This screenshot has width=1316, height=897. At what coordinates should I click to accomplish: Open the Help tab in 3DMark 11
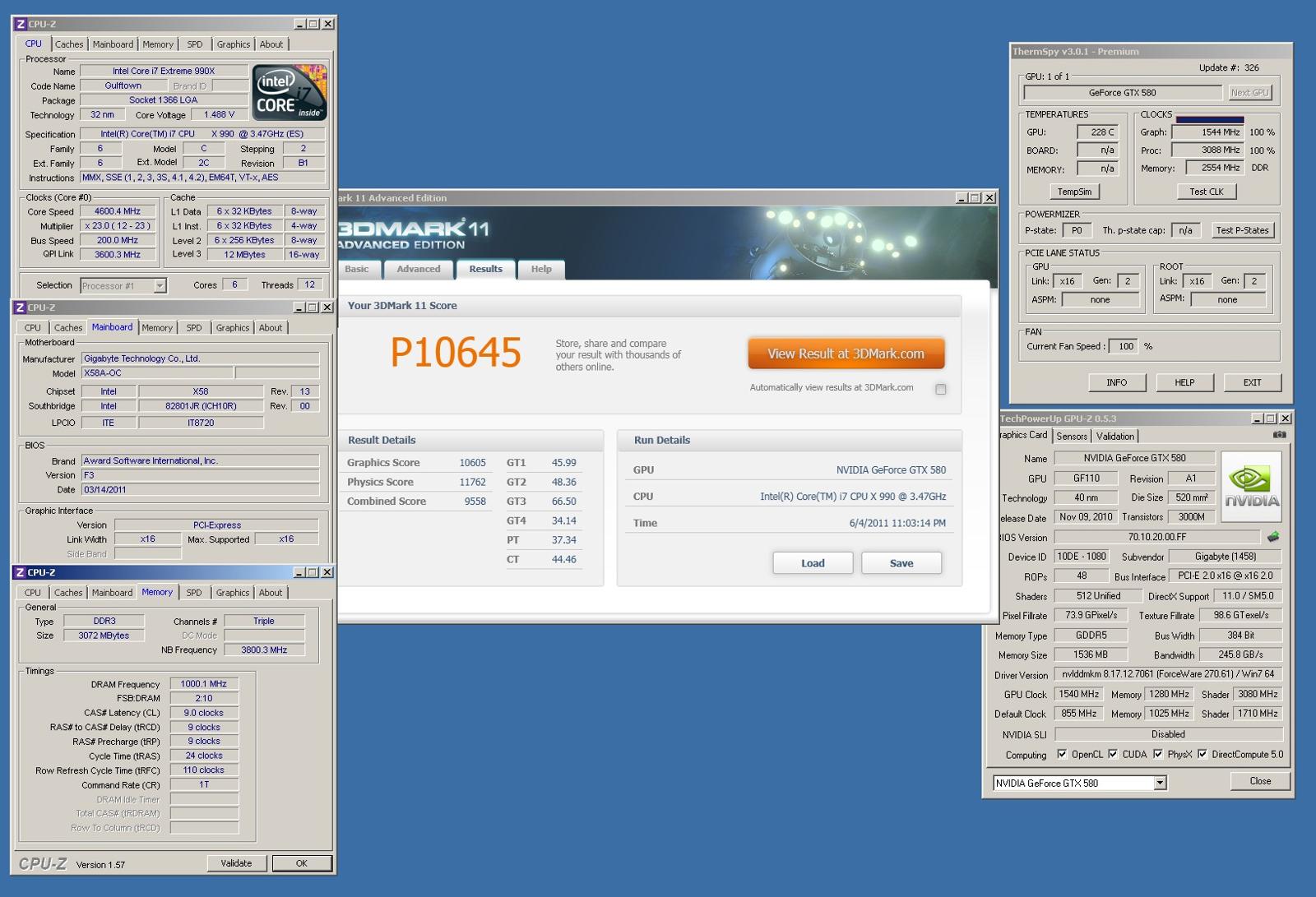tap(541, 269)
